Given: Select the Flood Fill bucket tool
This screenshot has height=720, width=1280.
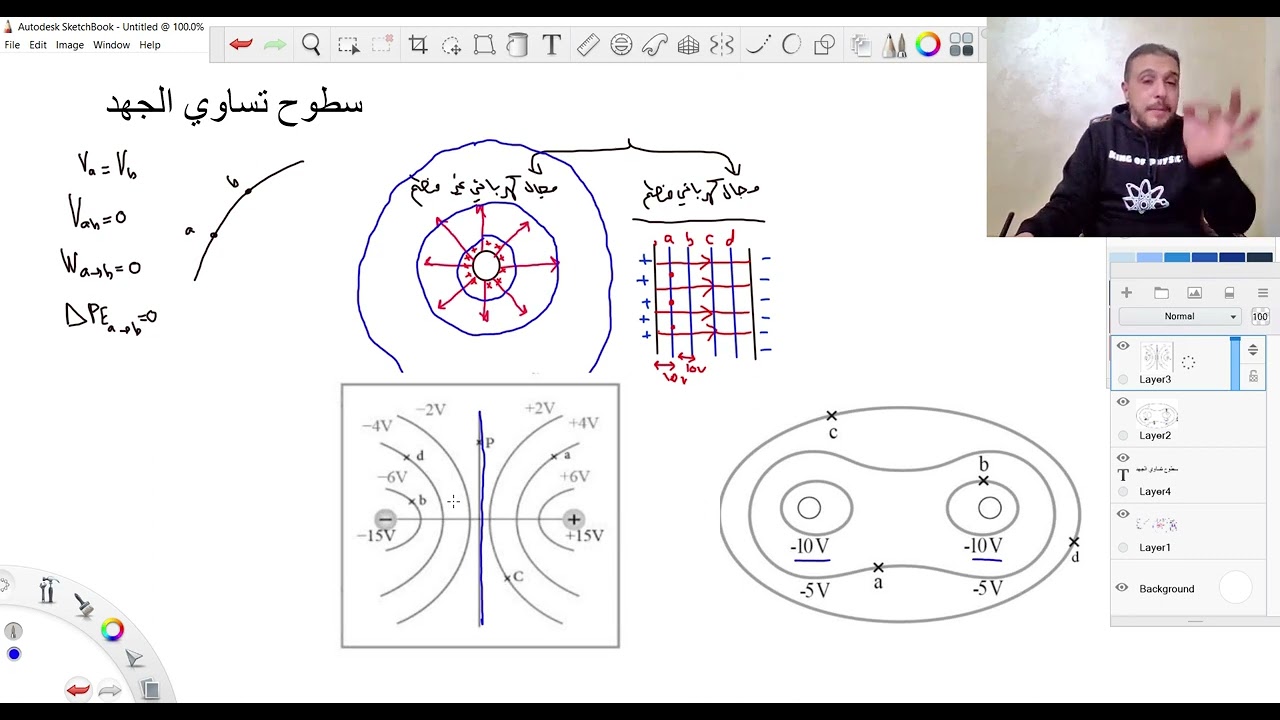Looking at the screenshot, I should click(x=517, y=45).
